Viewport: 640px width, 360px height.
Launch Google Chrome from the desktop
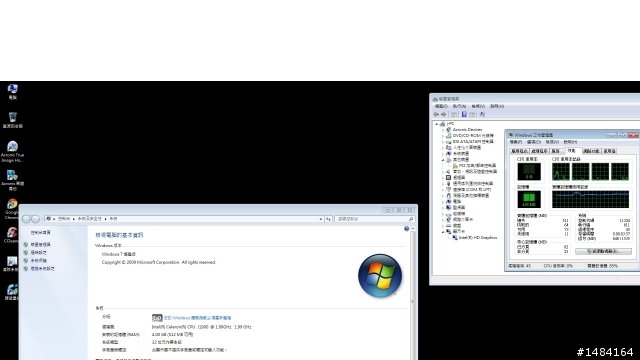click(11, 209)
